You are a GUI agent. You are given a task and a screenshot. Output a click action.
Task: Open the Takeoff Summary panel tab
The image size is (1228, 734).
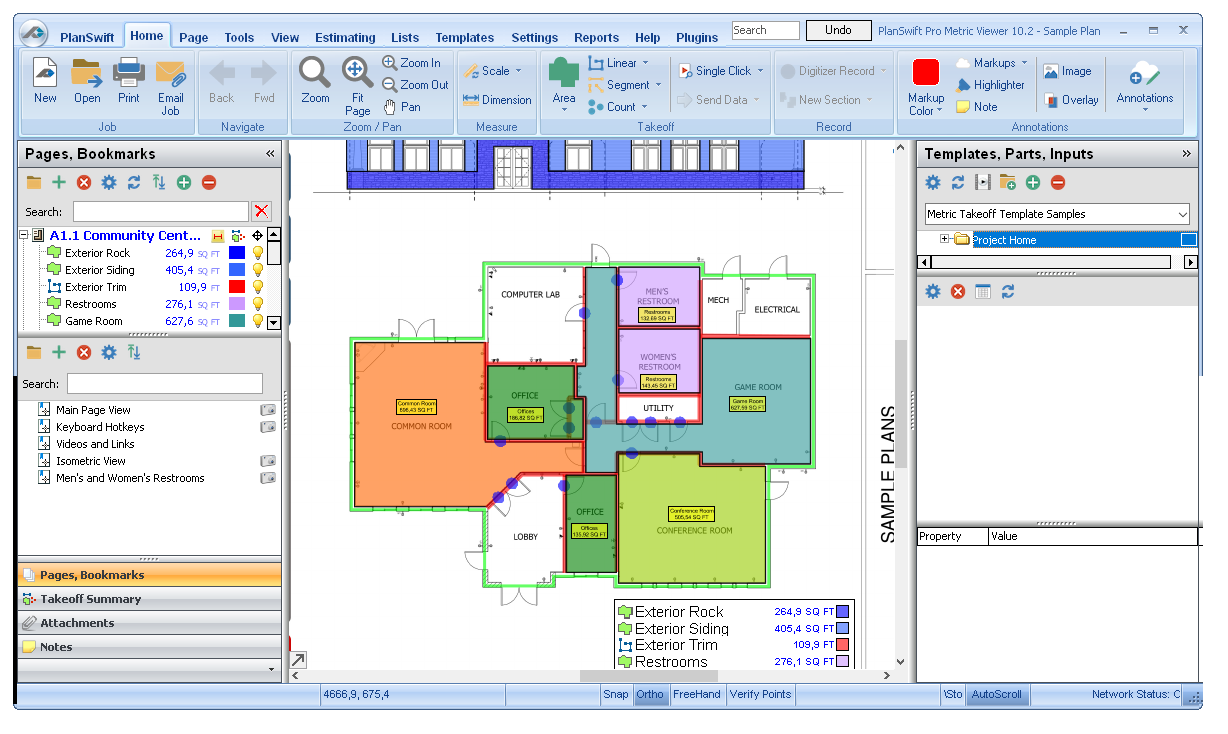click(90, 599)
